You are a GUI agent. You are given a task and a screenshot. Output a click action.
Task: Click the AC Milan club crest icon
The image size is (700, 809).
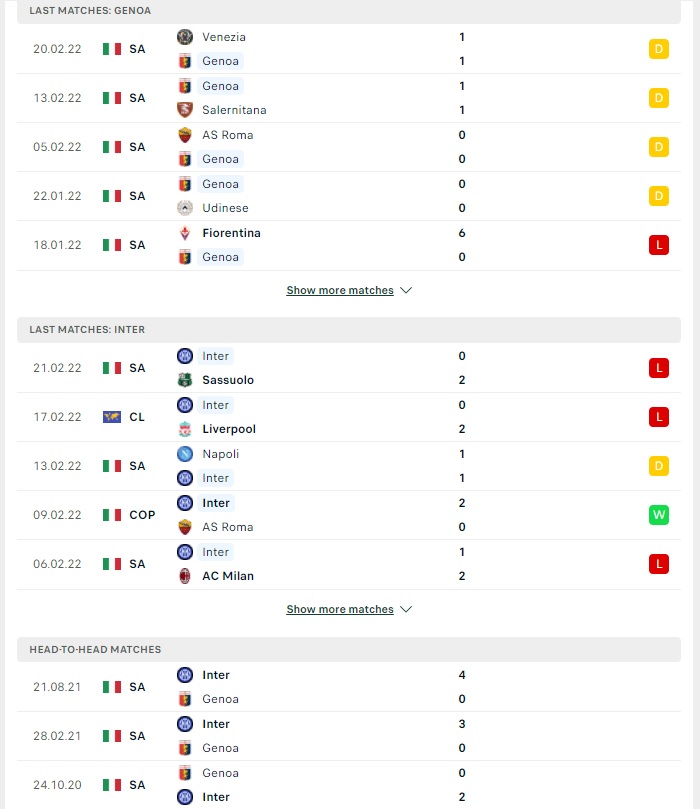pyautogui.click(x=185, y=576)
